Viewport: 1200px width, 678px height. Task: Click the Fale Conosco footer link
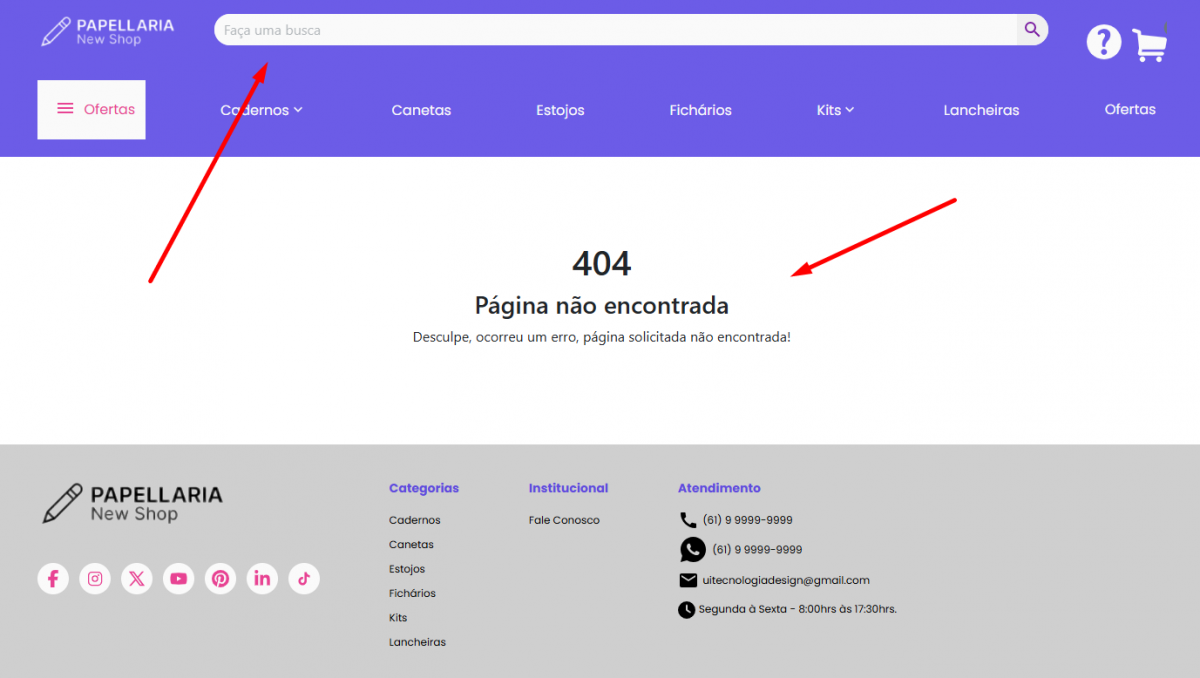564,520
